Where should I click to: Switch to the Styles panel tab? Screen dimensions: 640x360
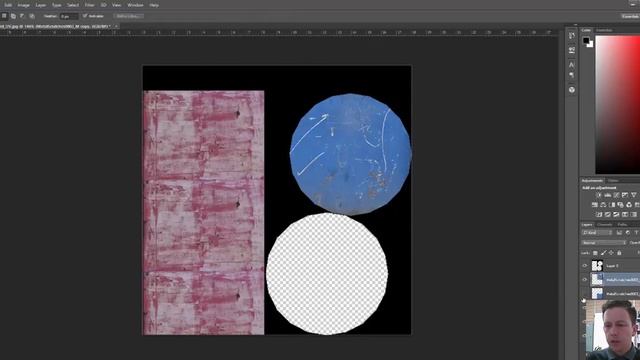[613, 180]
